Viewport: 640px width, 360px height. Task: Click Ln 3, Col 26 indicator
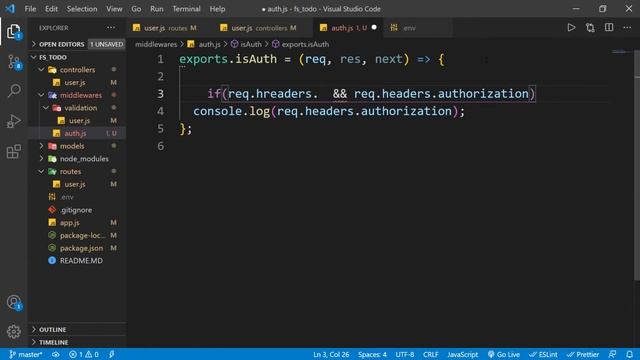click(331, 354)
